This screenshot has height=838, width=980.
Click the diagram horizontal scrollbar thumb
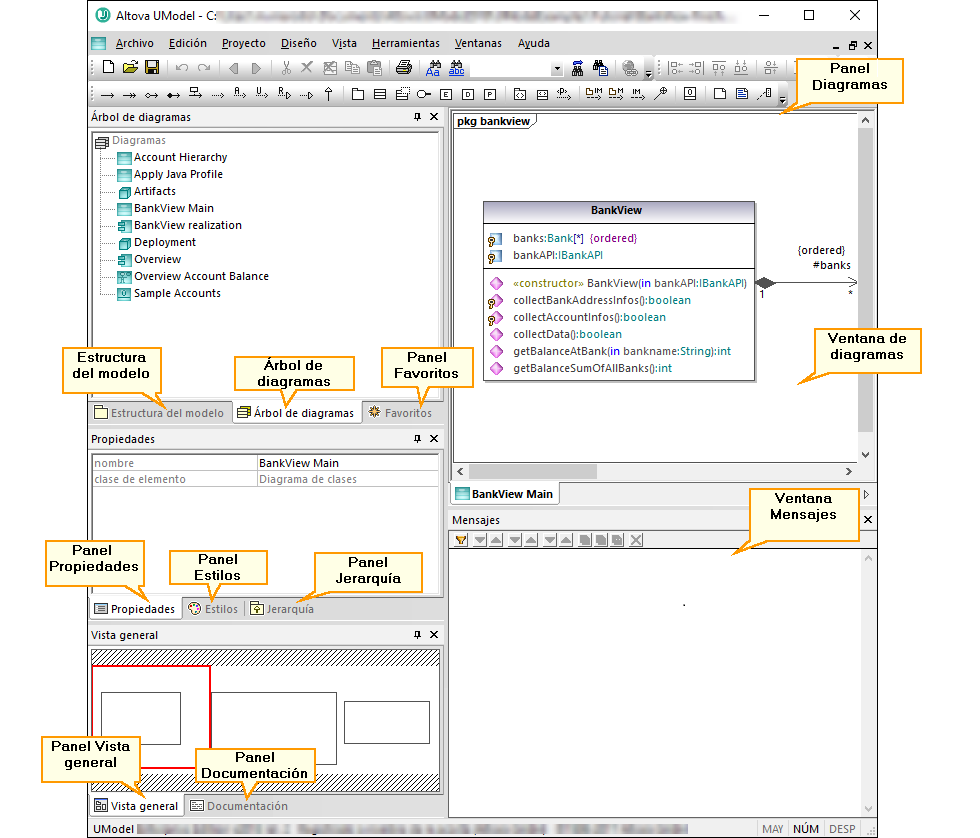pos(532,472)
